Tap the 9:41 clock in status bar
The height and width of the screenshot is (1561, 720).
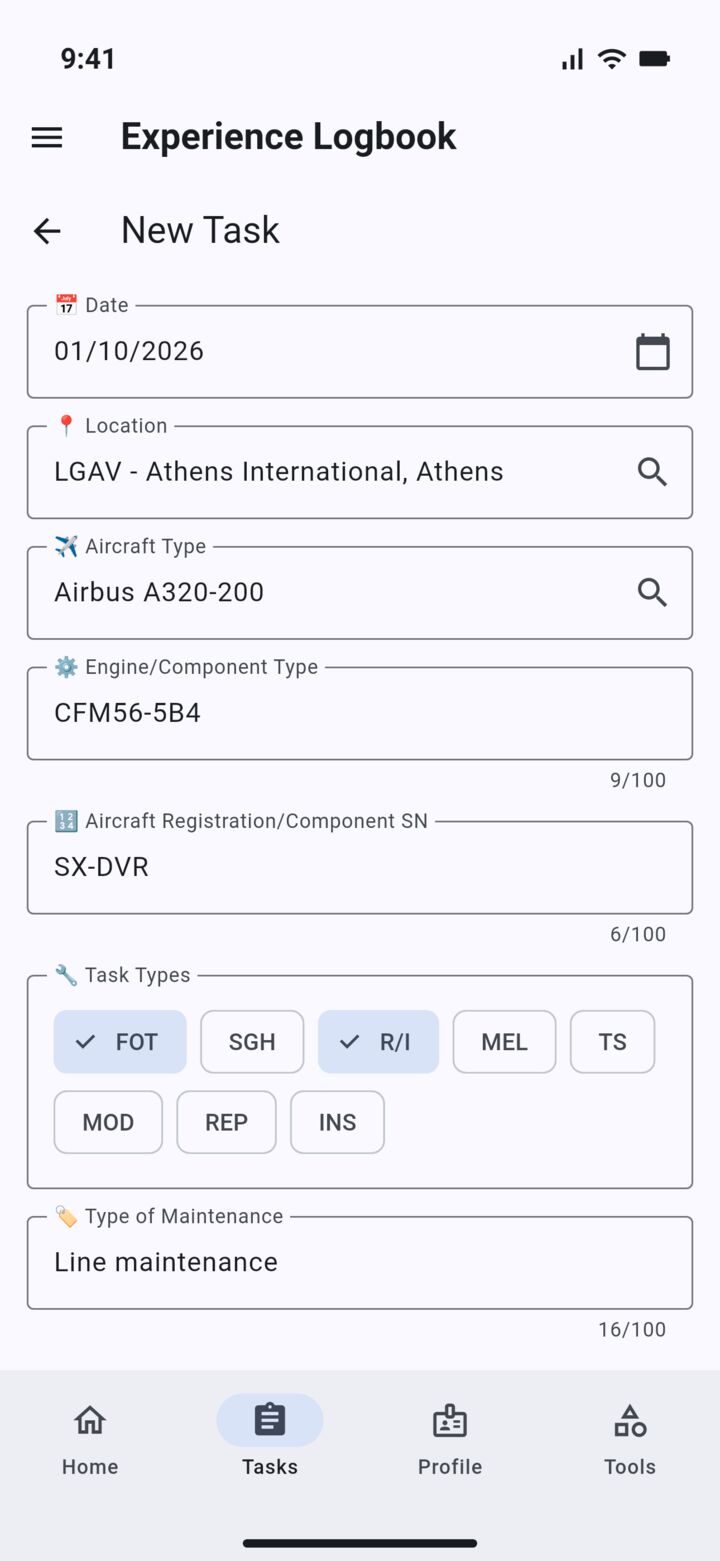tap(88, 59)
